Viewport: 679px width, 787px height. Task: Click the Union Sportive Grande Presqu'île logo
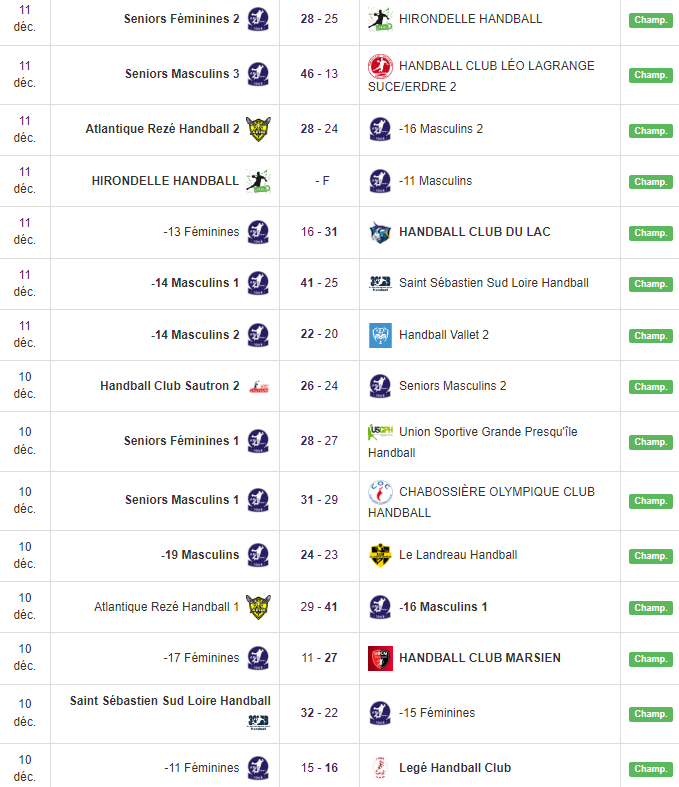[379, 432]
